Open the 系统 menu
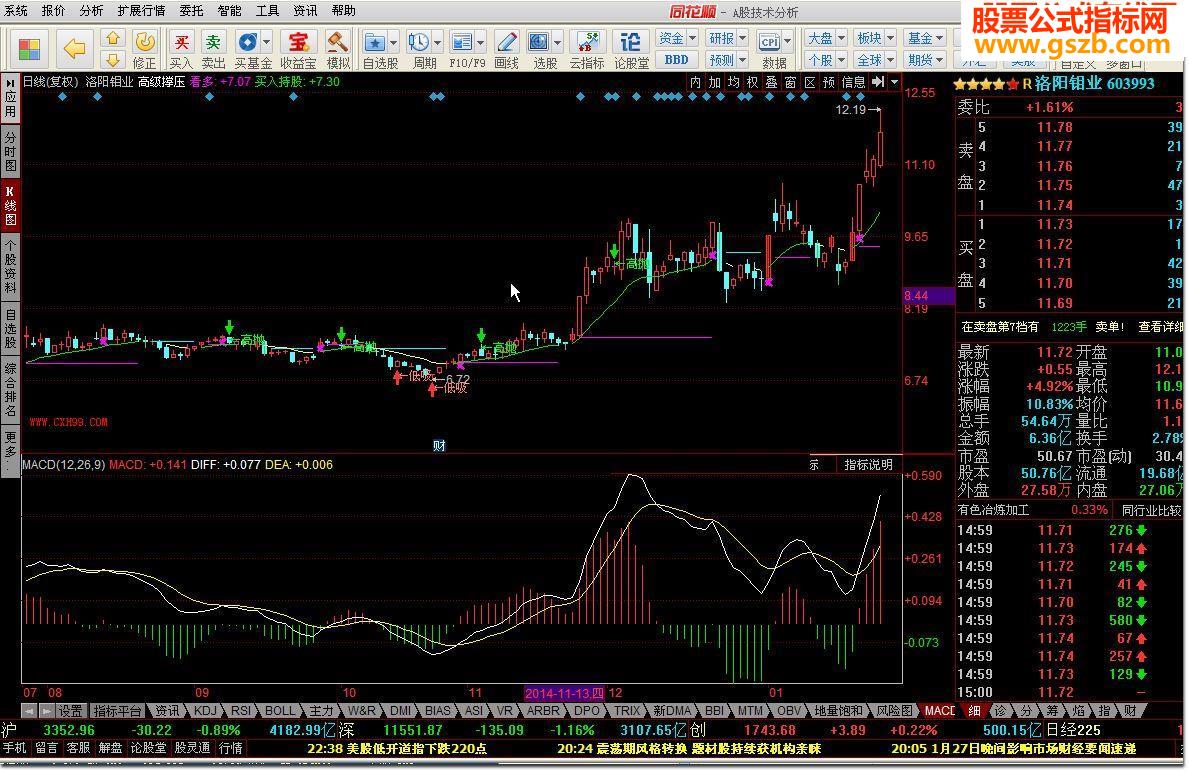 (16, 11)
